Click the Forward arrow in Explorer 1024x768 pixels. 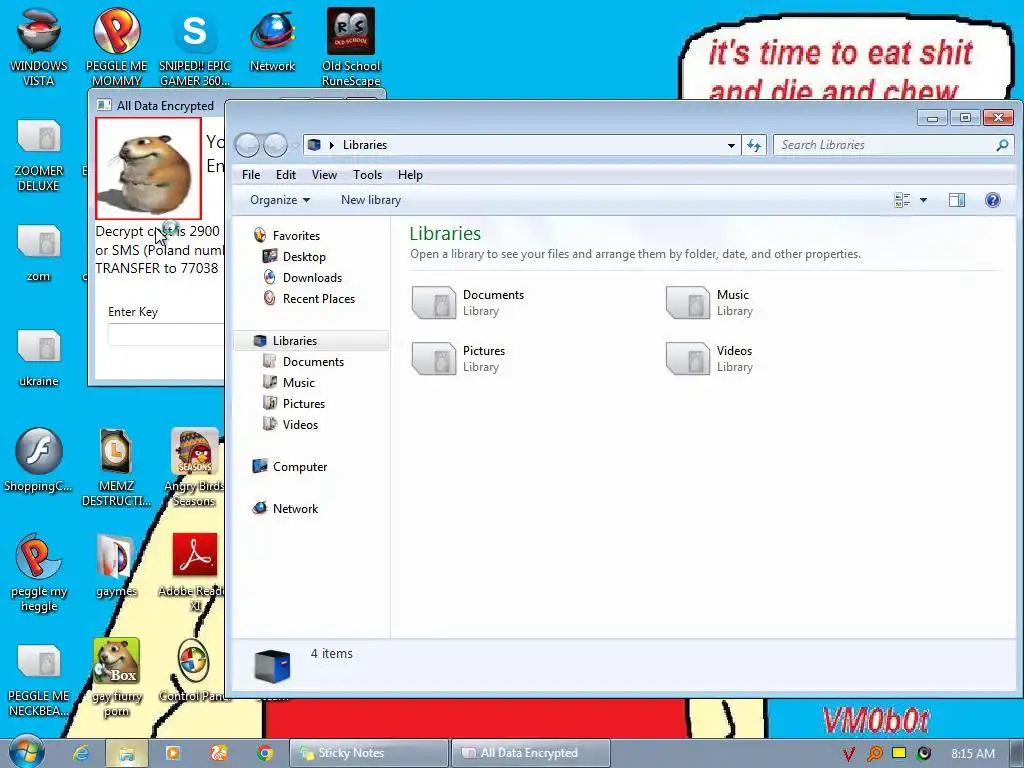[x=276, y=145]
